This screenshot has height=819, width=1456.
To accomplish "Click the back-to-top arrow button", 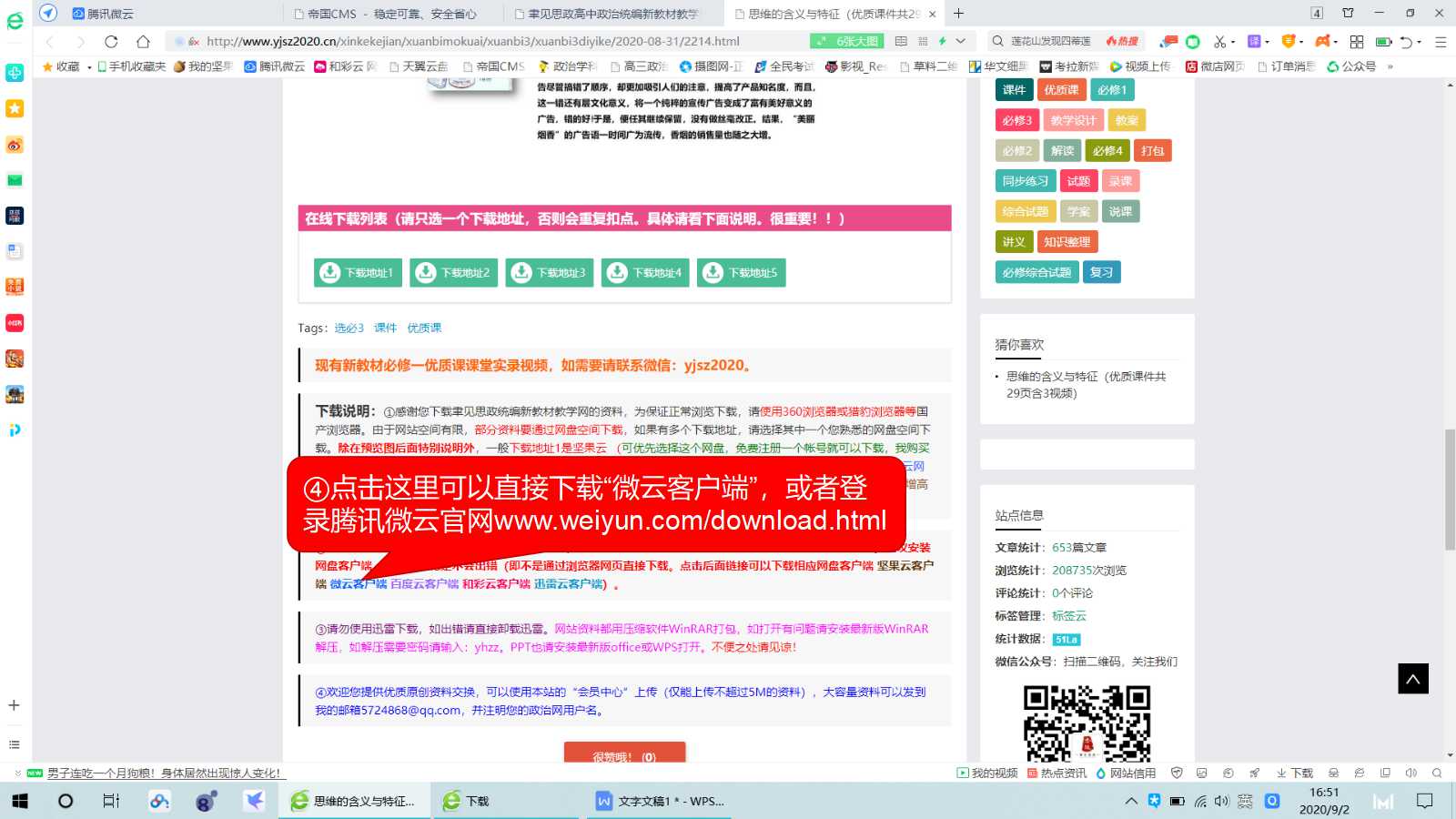I will (x=1413, y=679).
